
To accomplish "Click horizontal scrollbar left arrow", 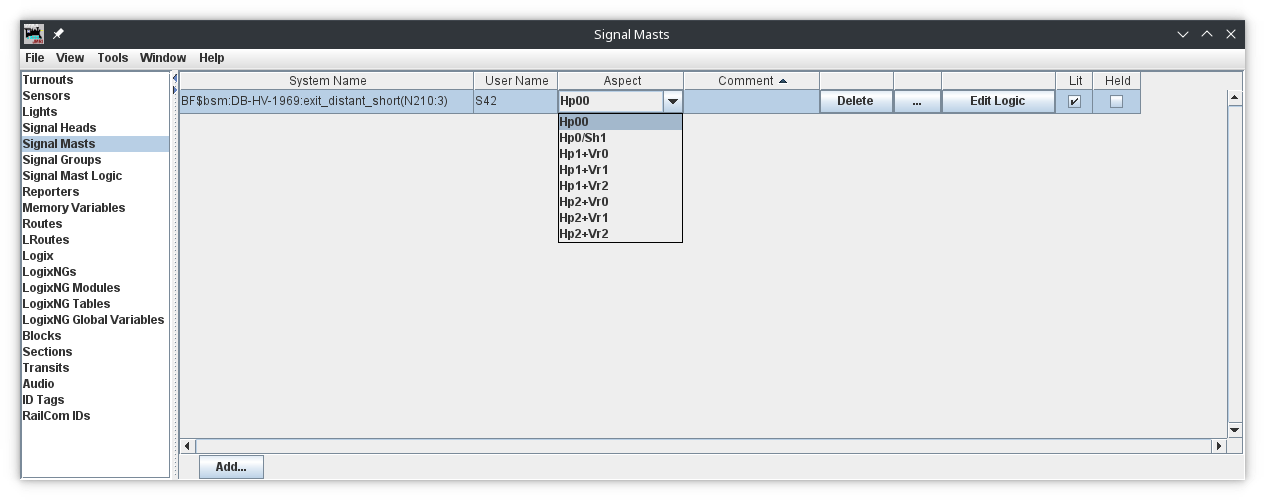I will (x=188, y=446).
